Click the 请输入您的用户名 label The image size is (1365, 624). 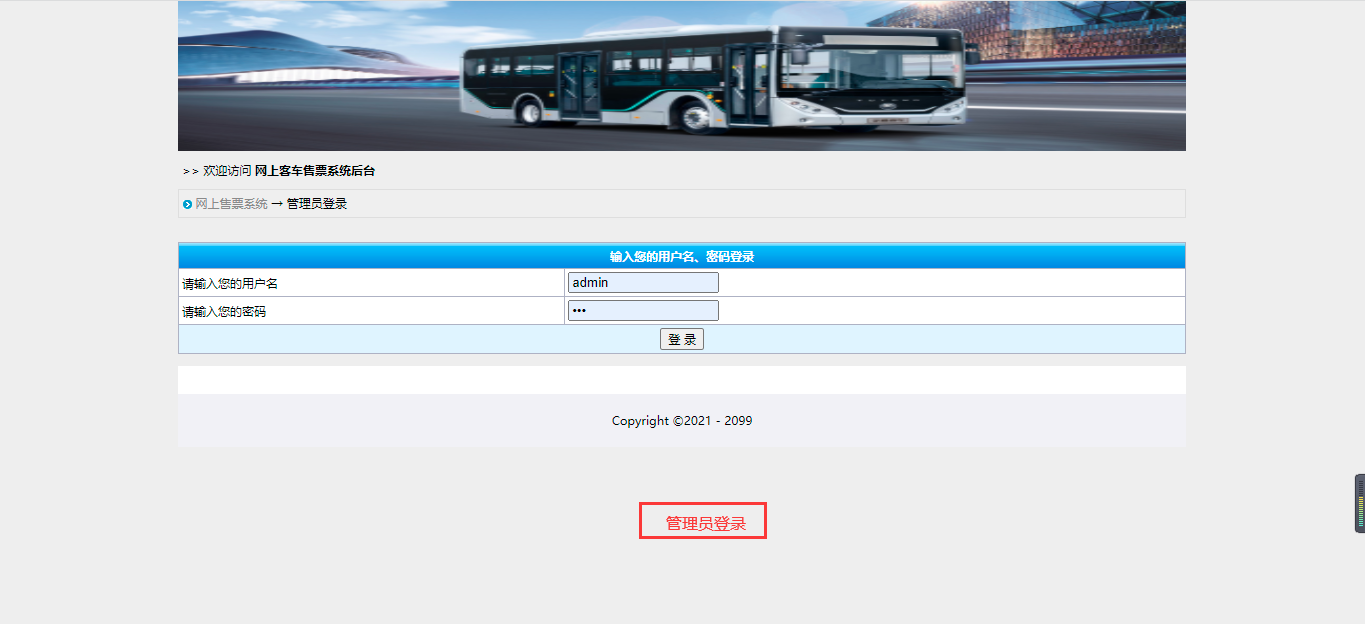pos(230,284)
